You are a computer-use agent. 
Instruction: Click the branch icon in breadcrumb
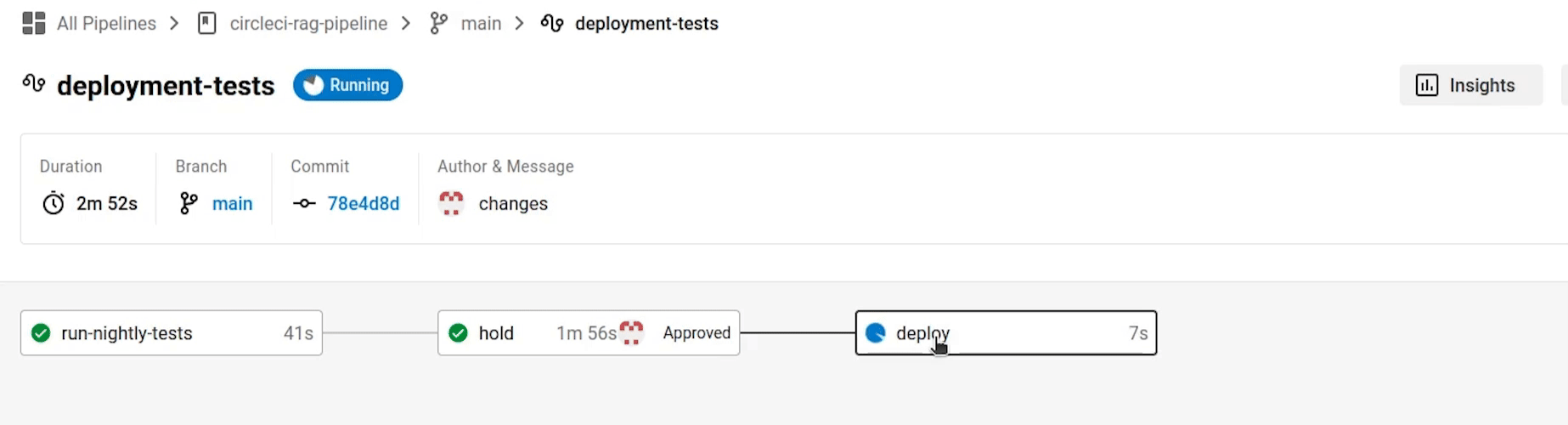438,23
